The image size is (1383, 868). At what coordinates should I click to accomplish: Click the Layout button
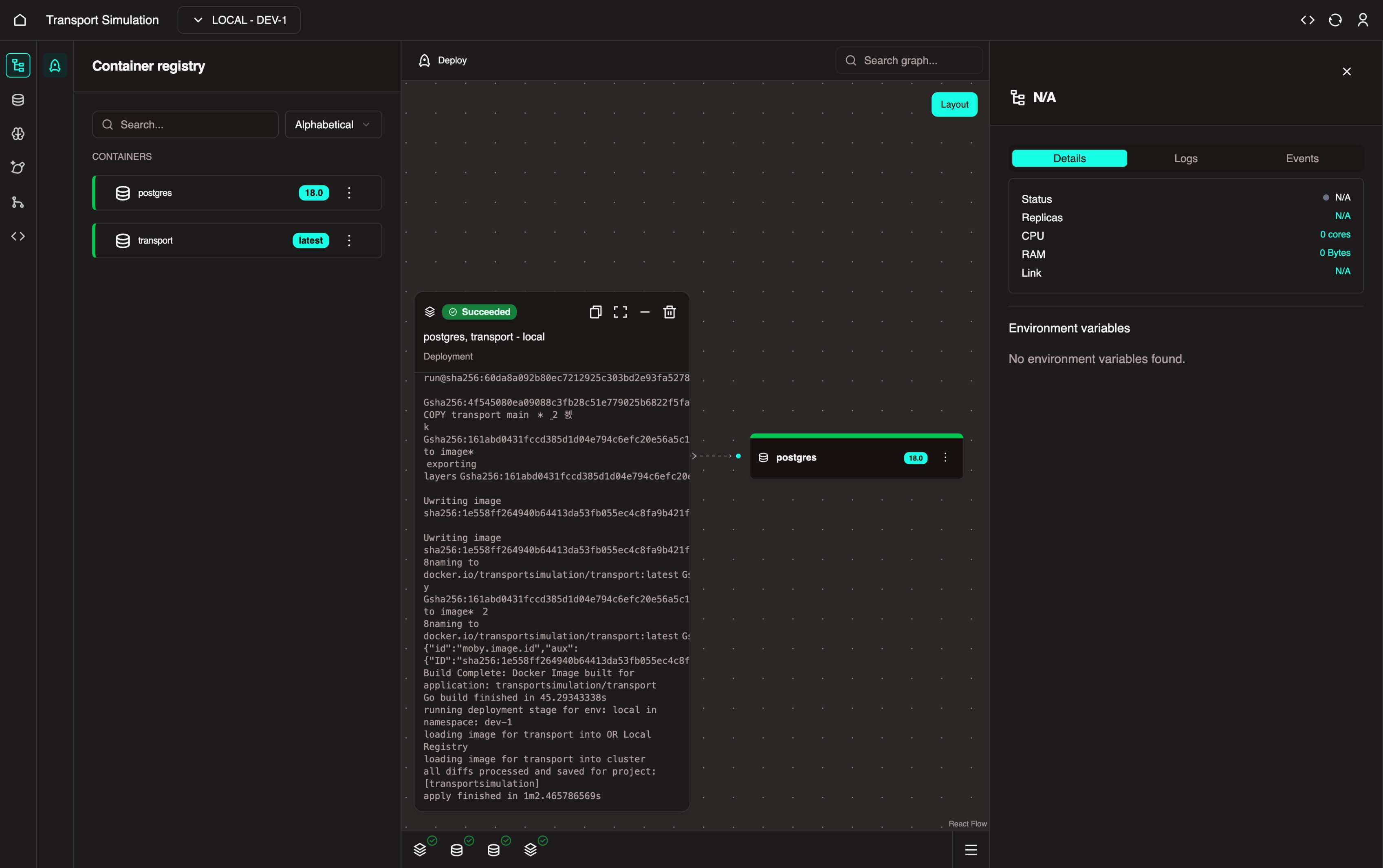(x=954, y=104)
